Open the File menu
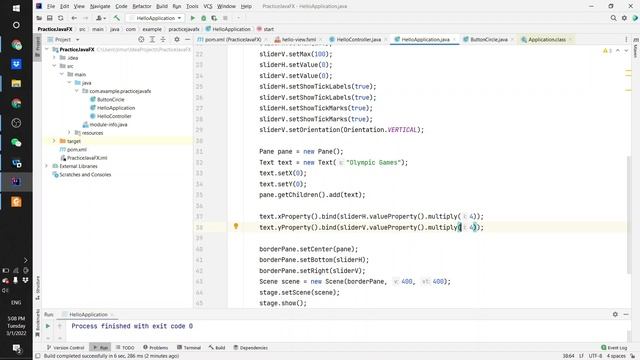This screenshot has width=640, height=360. tap(51, 6)
